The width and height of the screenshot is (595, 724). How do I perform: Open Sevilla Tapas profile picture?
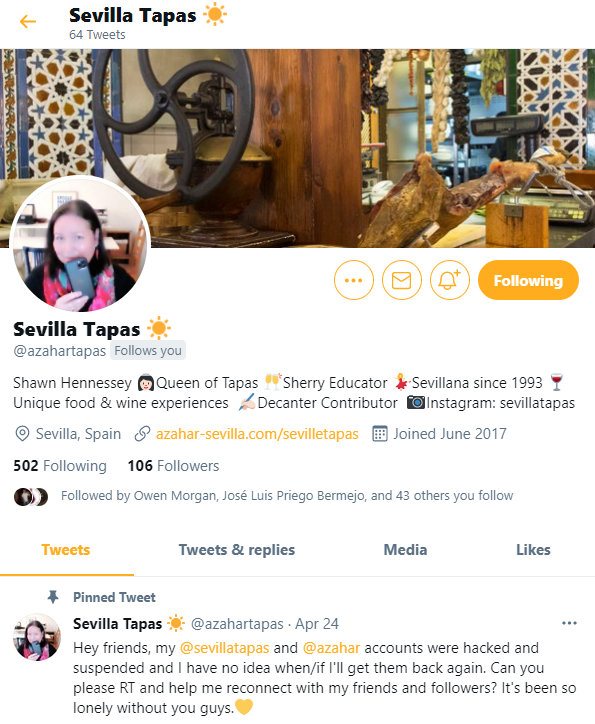tap(80, 244)
